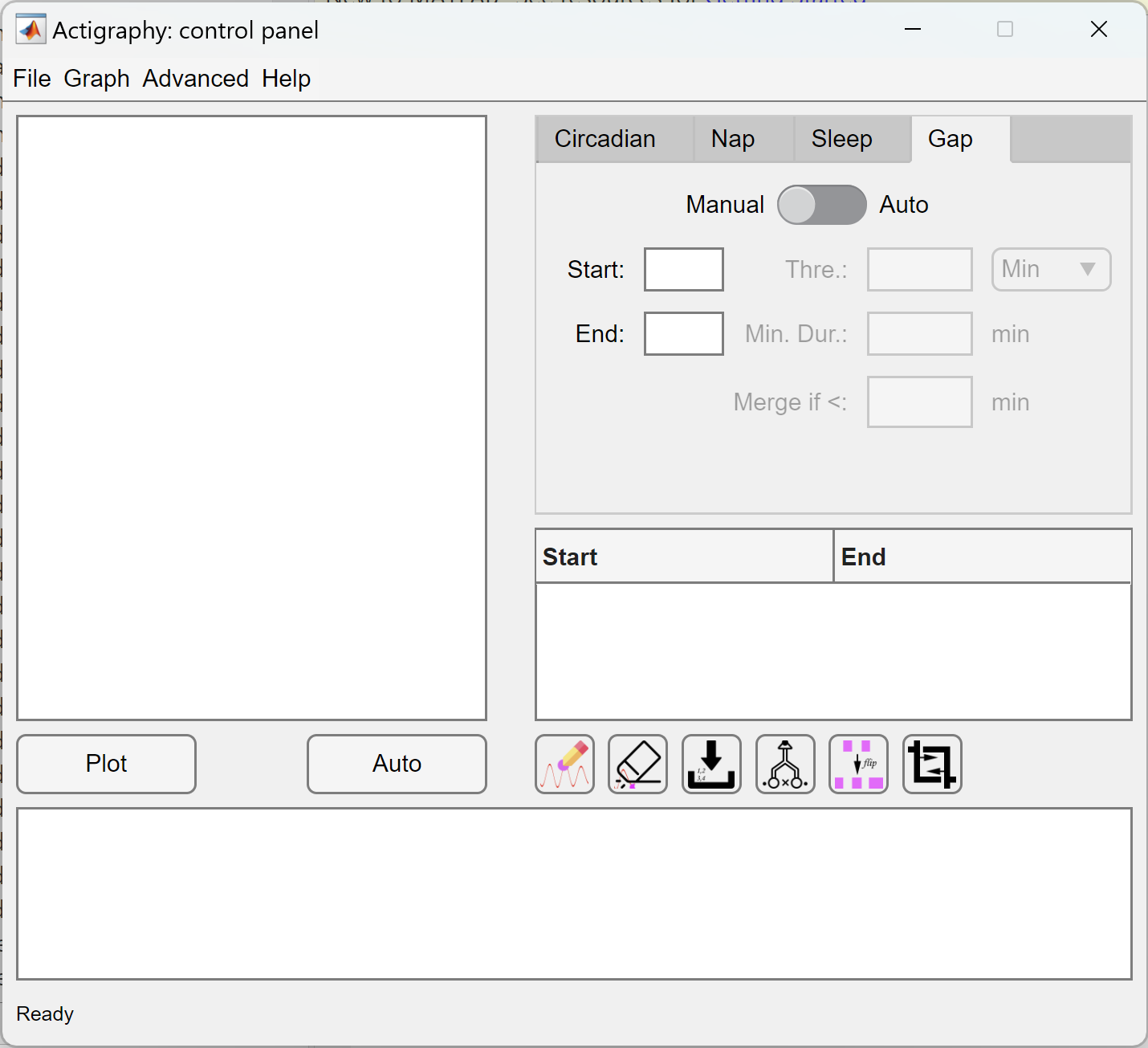
Task: Close the Actigraphy control panel window
Action: (x=1099, y=30)
